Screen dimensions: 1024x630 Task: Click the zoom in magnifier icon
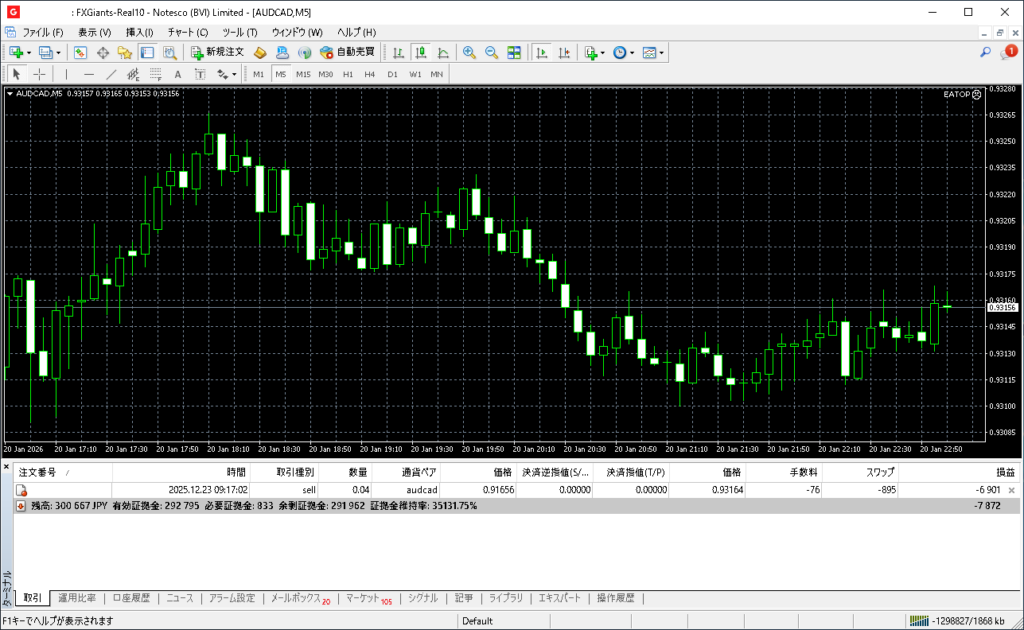coord(469,52)
